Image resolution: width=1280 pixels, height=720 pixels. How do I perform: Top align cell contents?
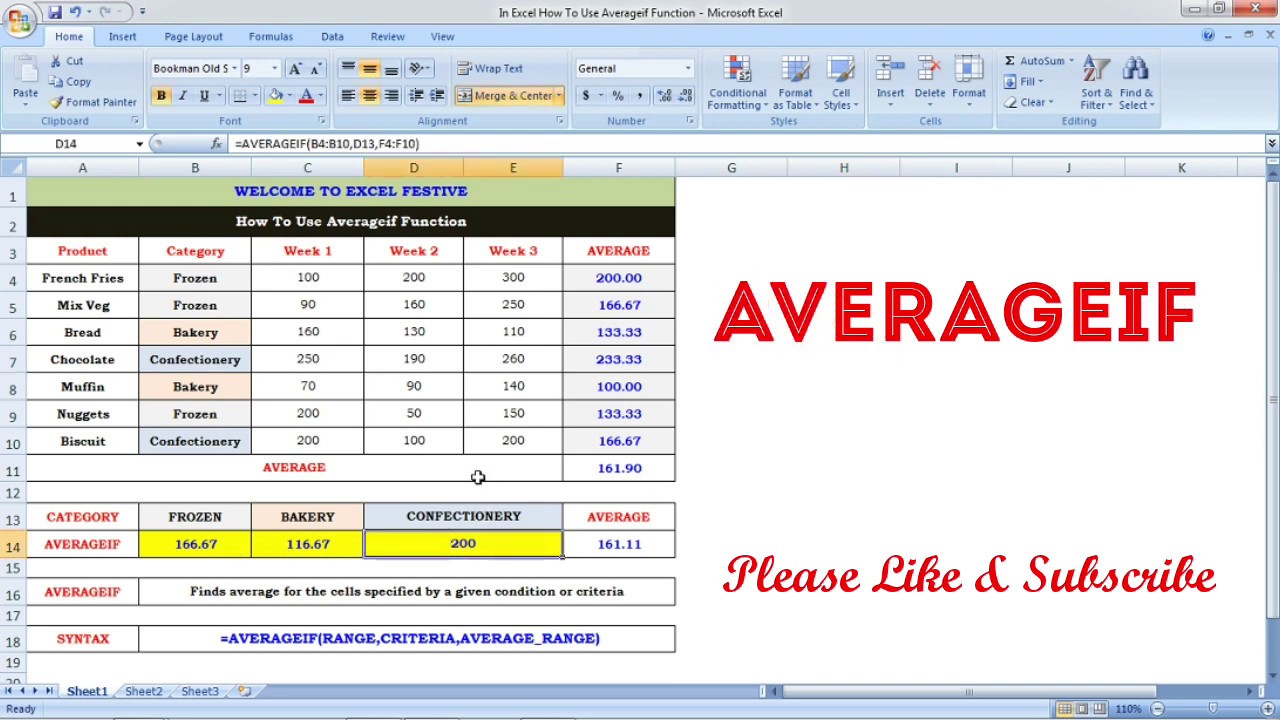coord(348,69)
